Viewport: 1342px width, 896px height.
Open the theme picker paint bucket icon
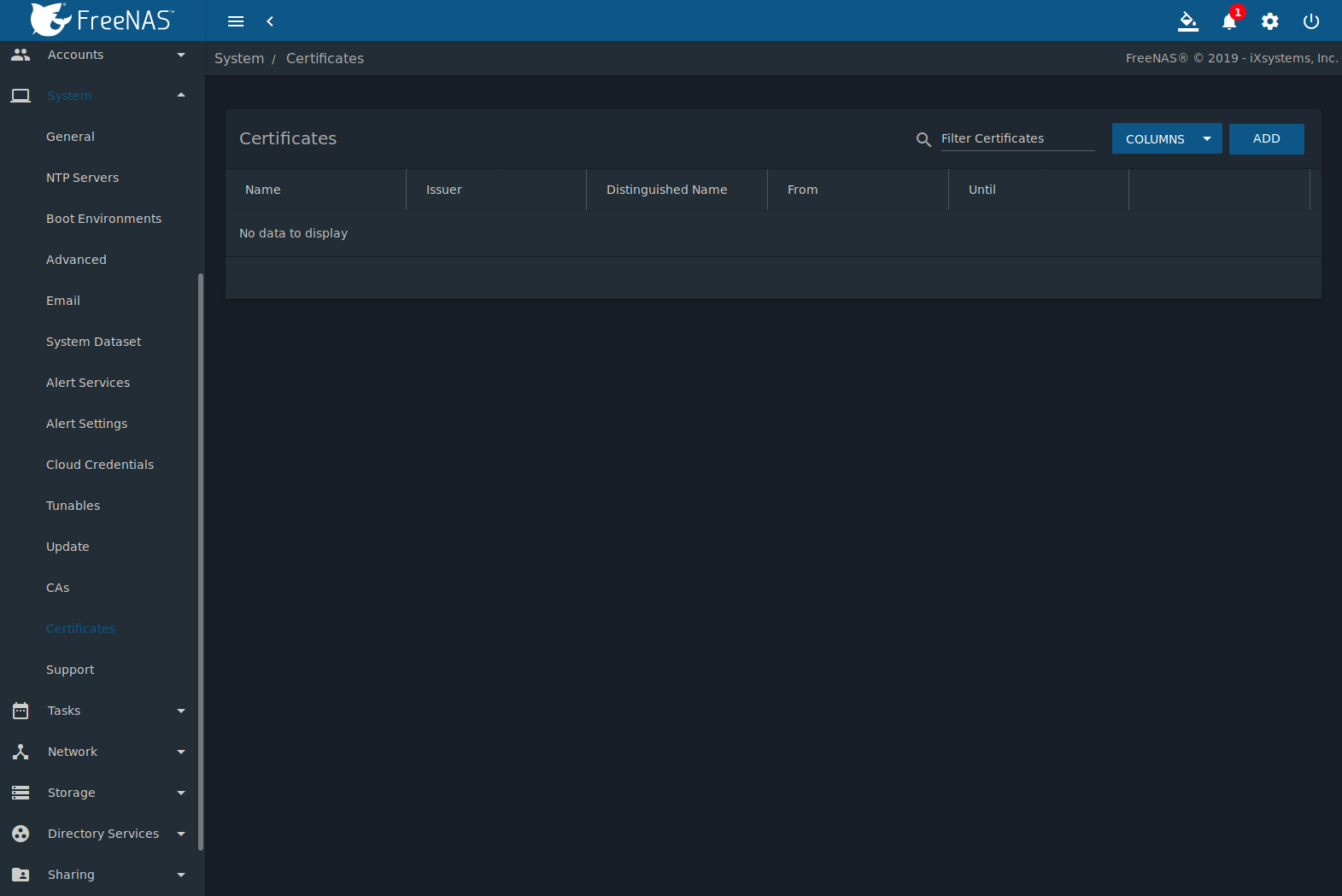[1188, 21]
